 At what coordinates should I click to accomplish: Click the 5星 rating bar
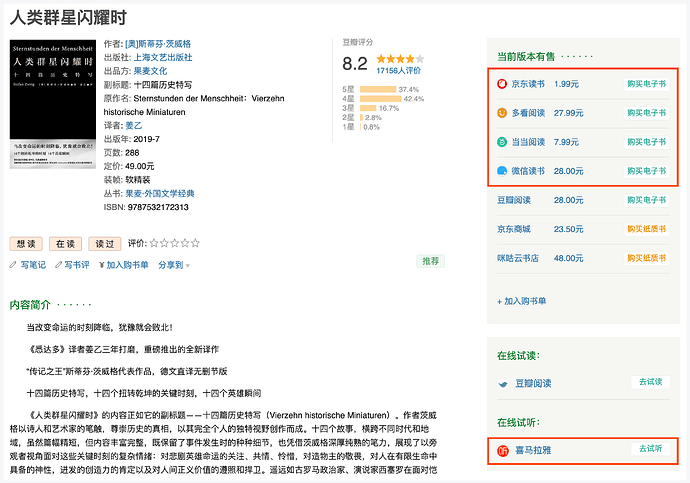378,89
